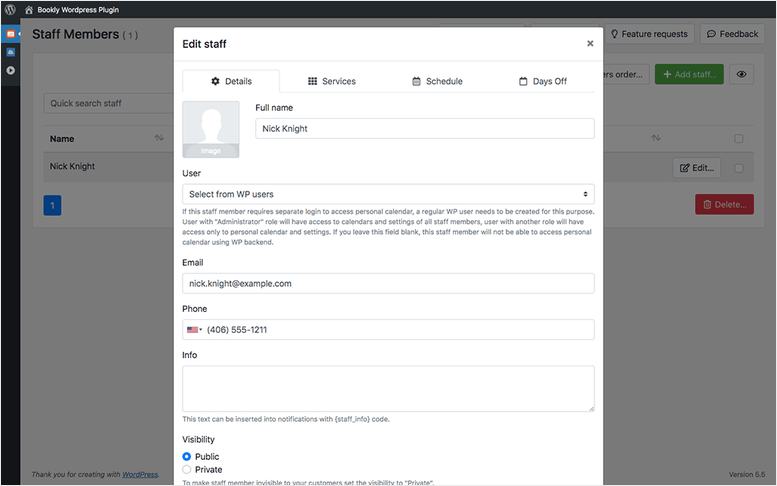Open the phone country flag selector
The width and height of the screenshot is (777, 486).
click(194, 330)
